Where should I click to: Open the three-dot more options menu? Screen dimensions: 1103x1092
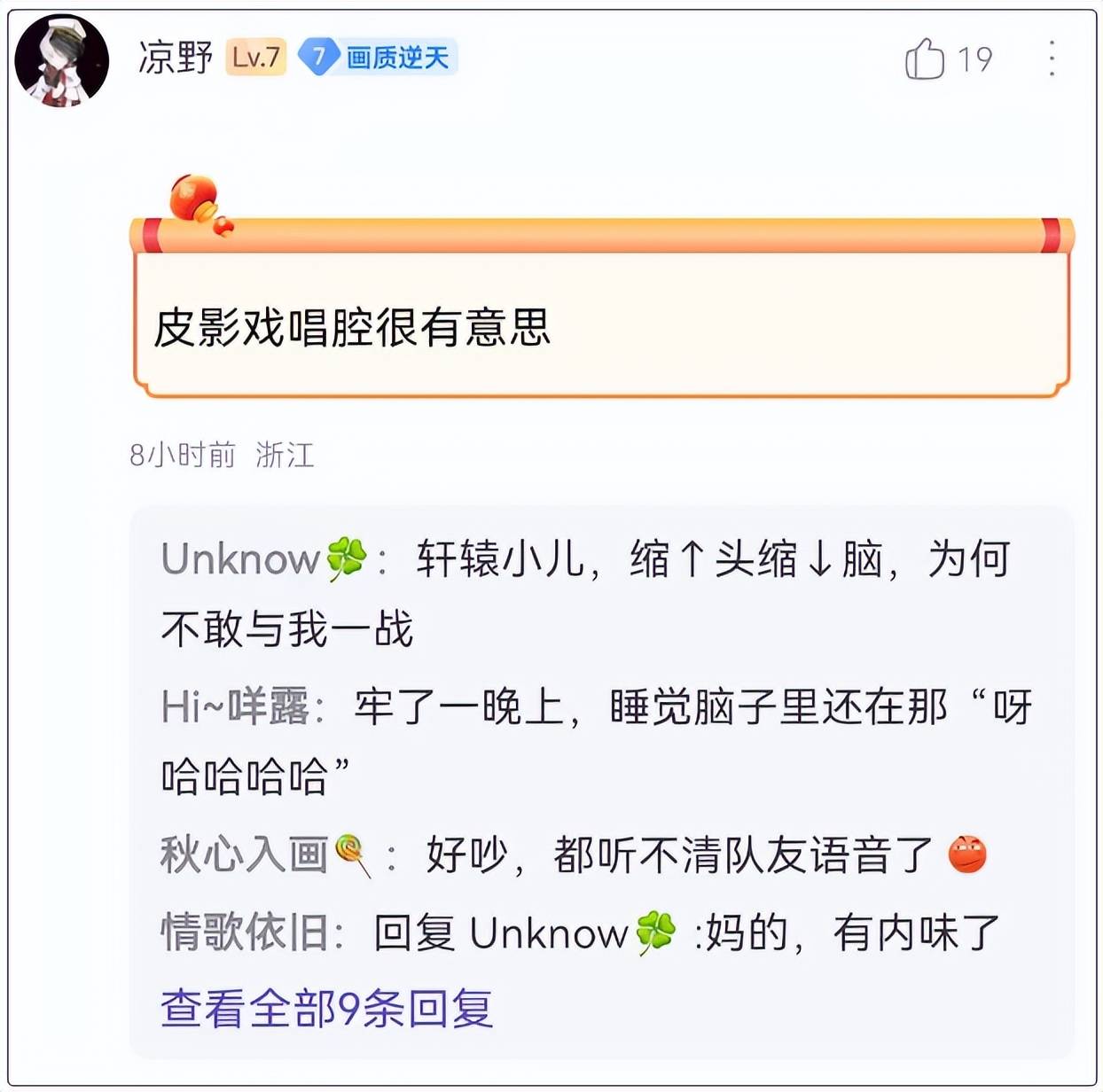1051,58
